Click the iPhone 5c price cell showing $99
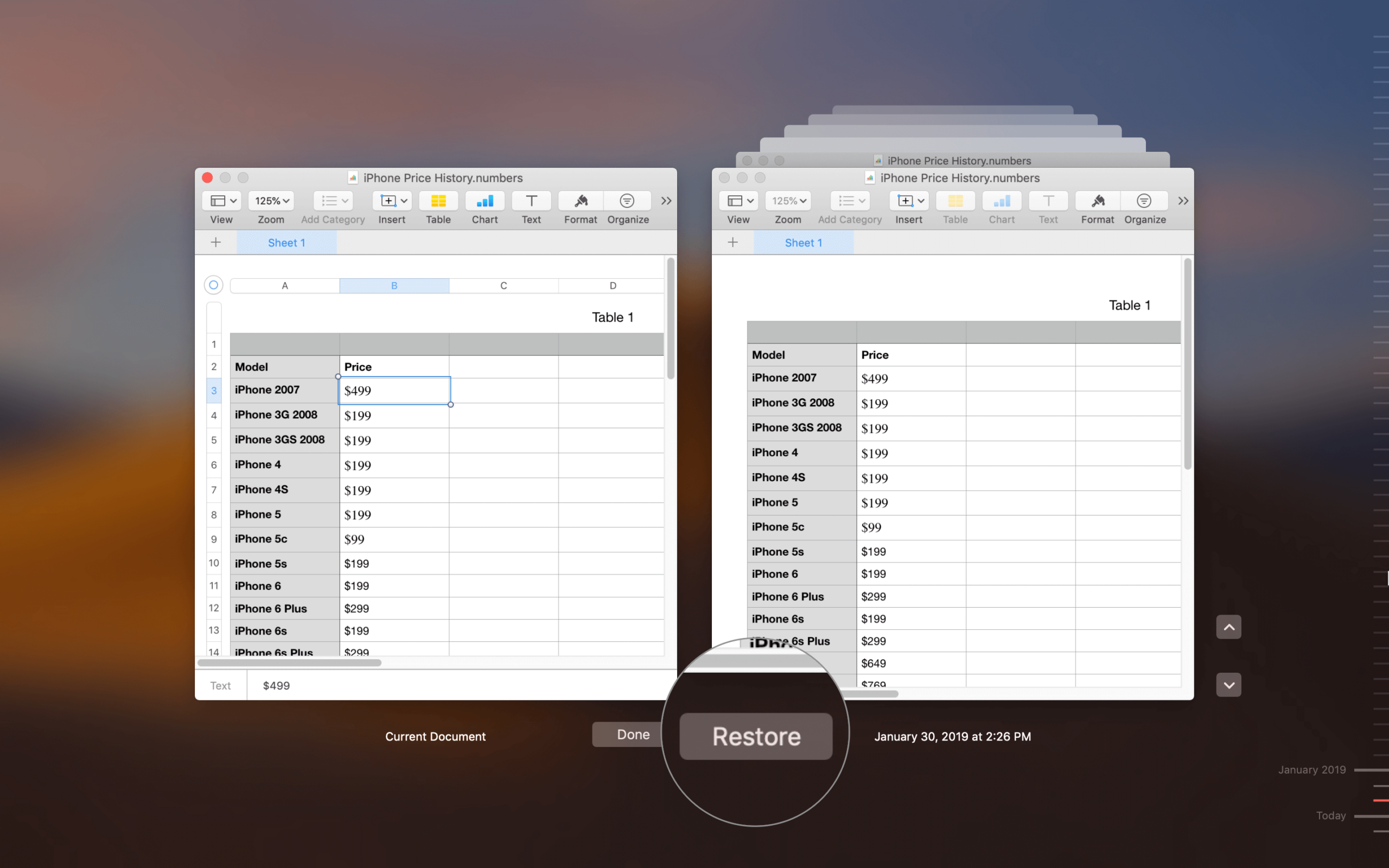The height and width of the screenshot is (868, 1389). tap(394, 538)
